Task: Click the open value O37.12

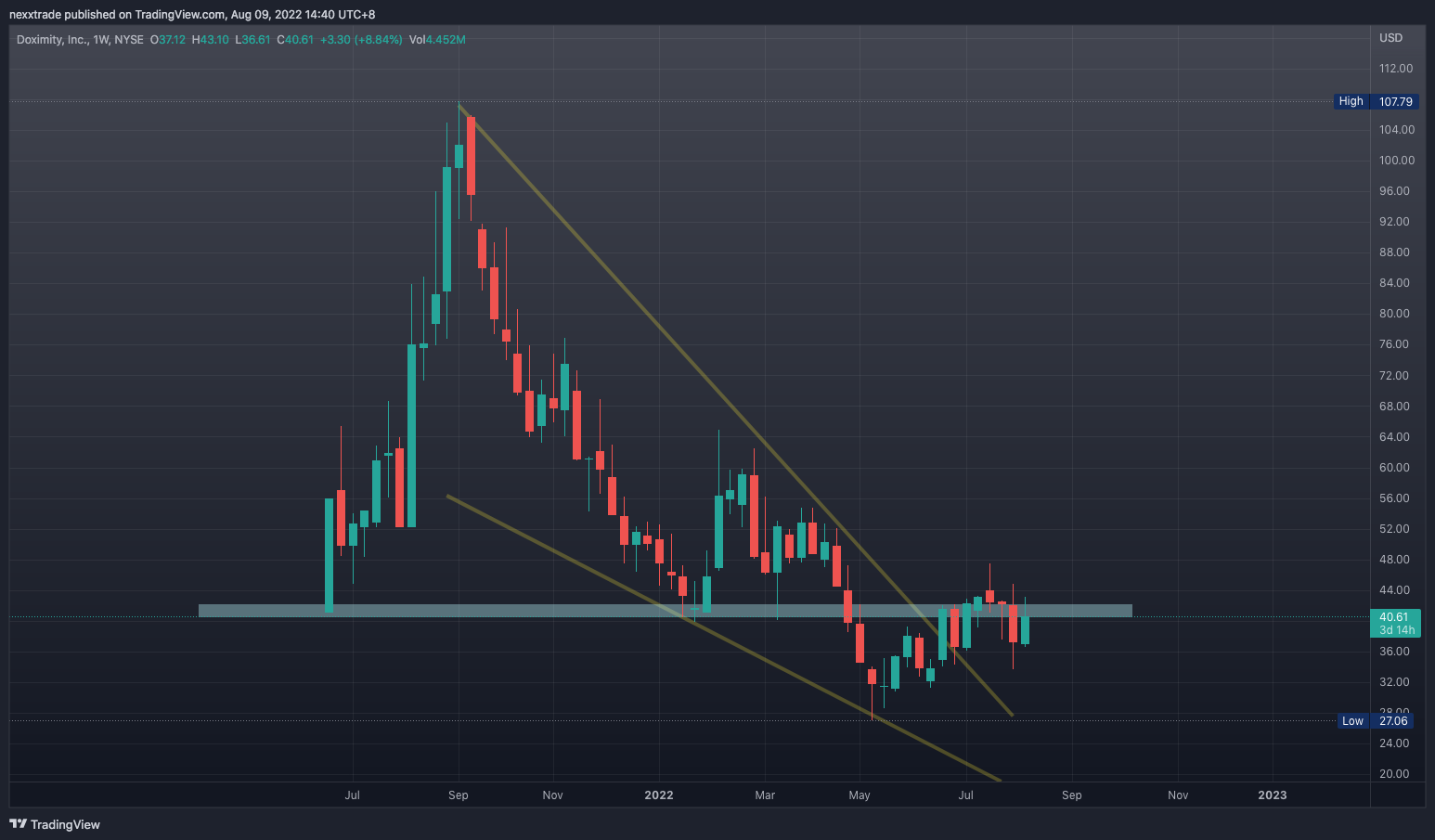Action: (x=168, y=40)
